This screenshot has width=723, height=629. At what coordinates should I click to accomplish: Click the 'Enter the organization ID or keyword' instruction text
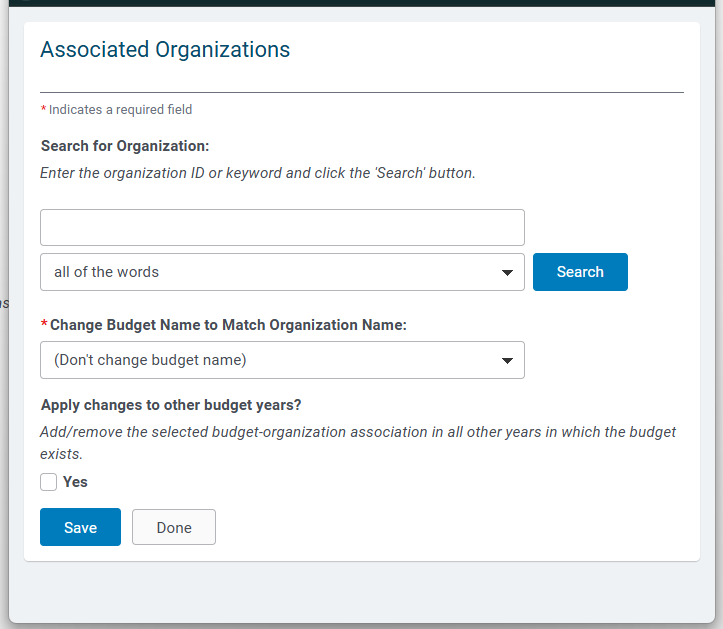click(x=258, y=173)
